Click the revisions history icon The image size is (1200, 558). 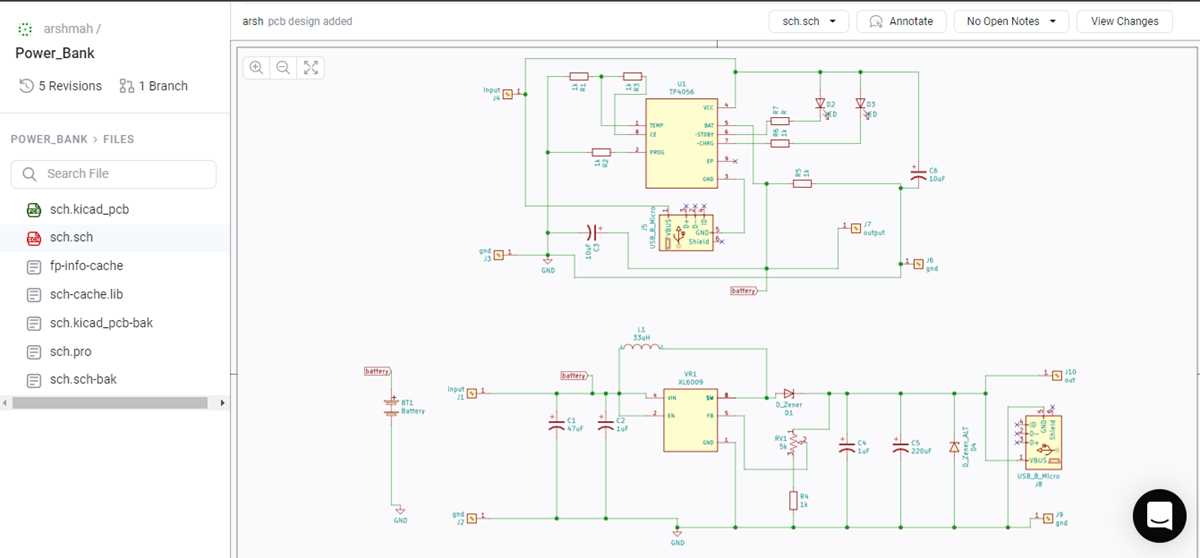tap(26, 86)
